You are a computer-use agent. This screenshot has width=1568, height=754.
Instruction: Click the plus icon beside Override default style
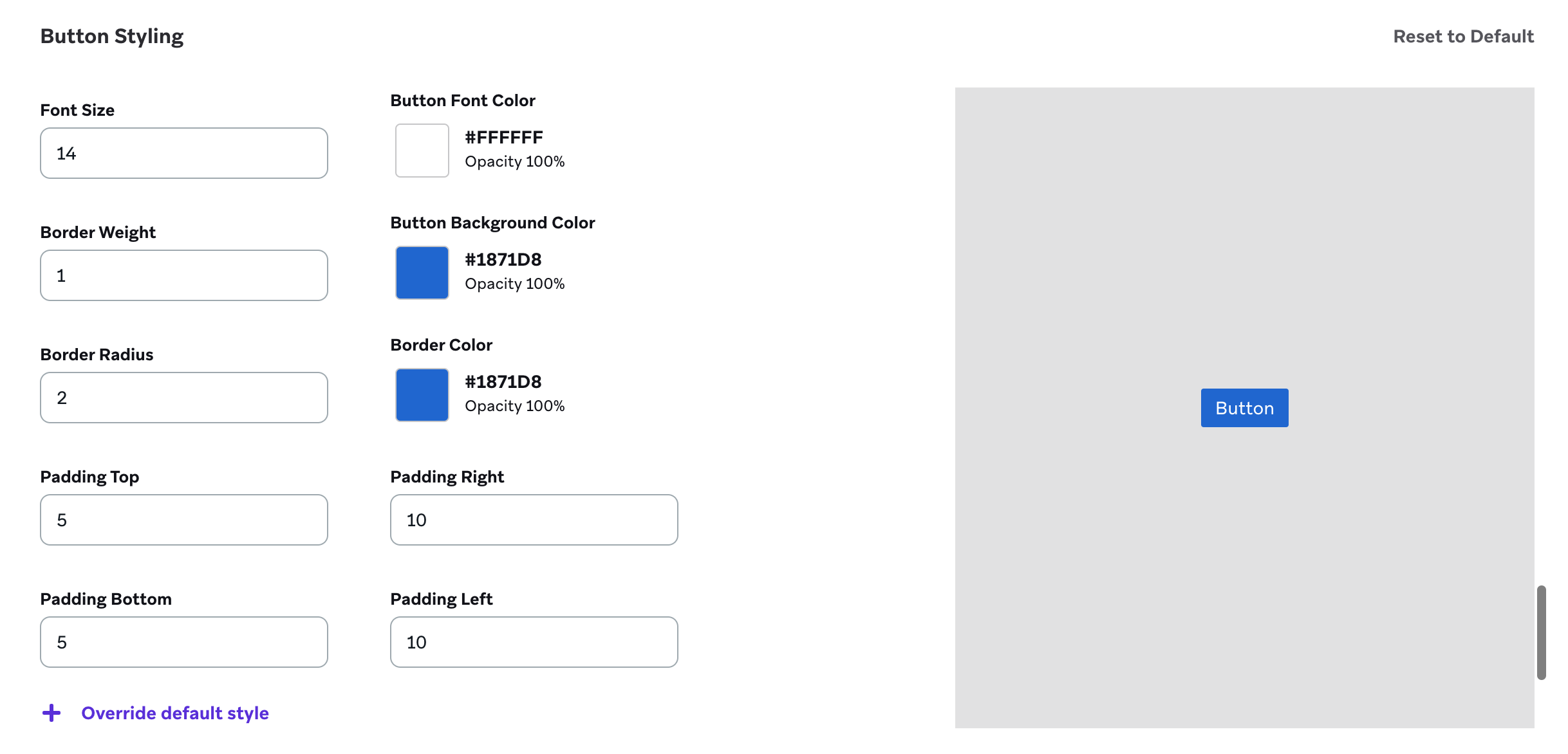(x=51, y=713)
